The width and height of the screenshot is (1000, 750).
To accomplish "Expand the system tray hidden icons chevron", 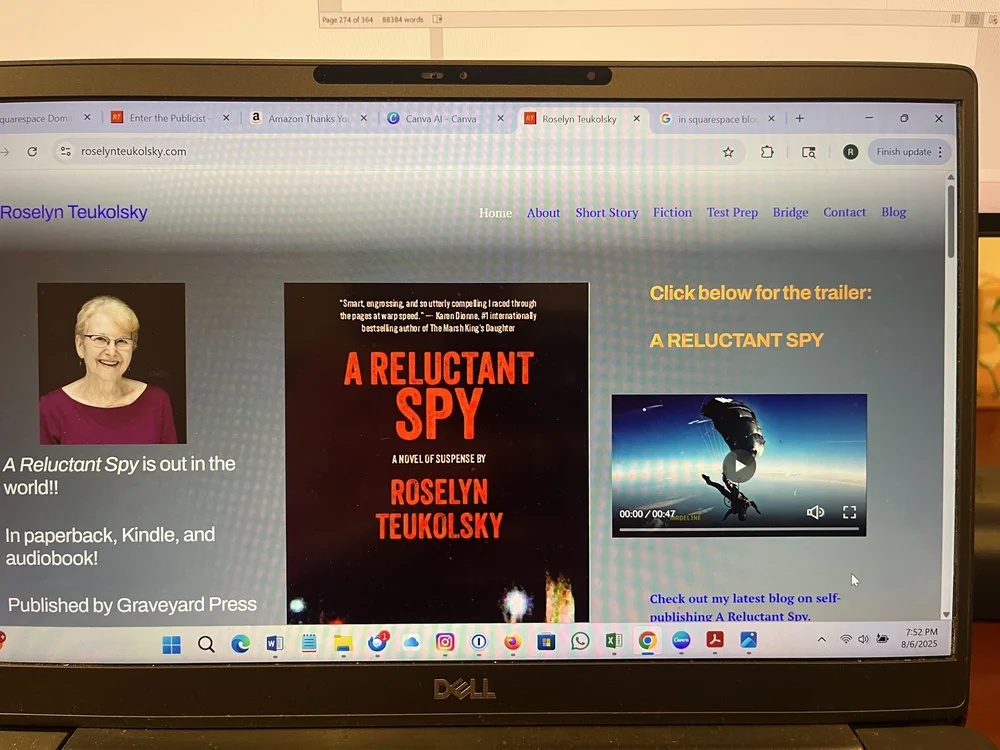I will click(x=821, y=639).
